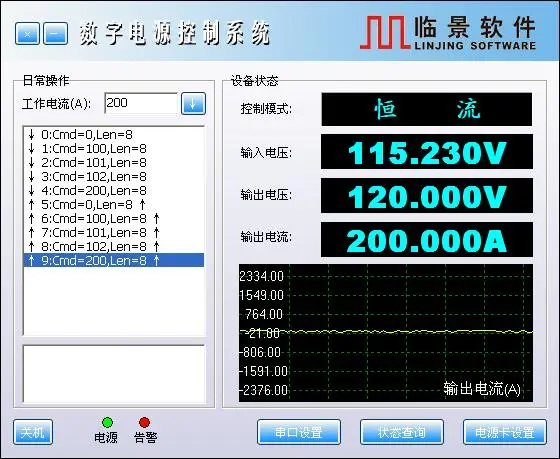Click the Linjing Software logo
The width and height of the screenshot is (560, 459).
448,32
